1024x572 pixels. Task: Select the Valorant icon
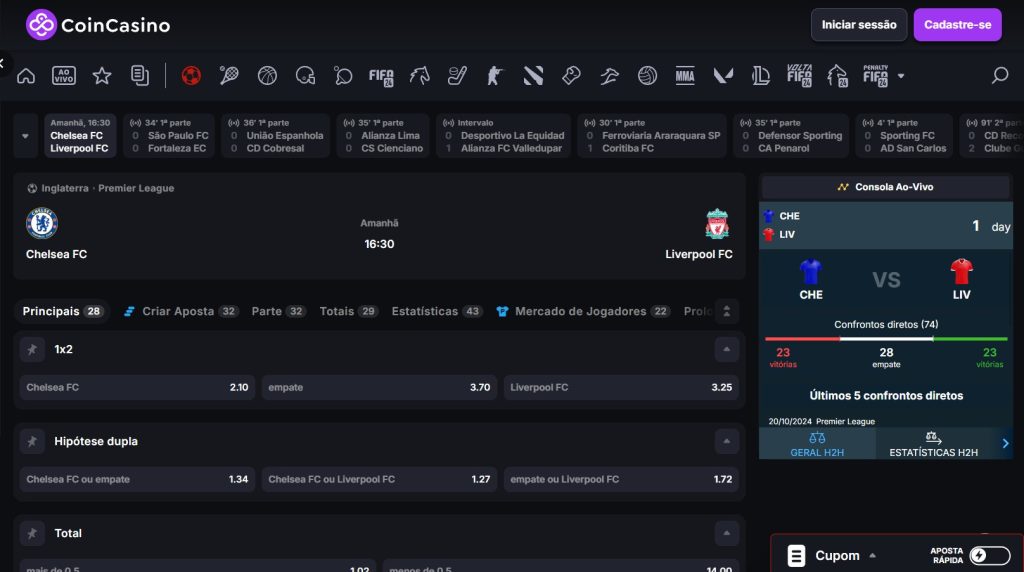point(723,76)
